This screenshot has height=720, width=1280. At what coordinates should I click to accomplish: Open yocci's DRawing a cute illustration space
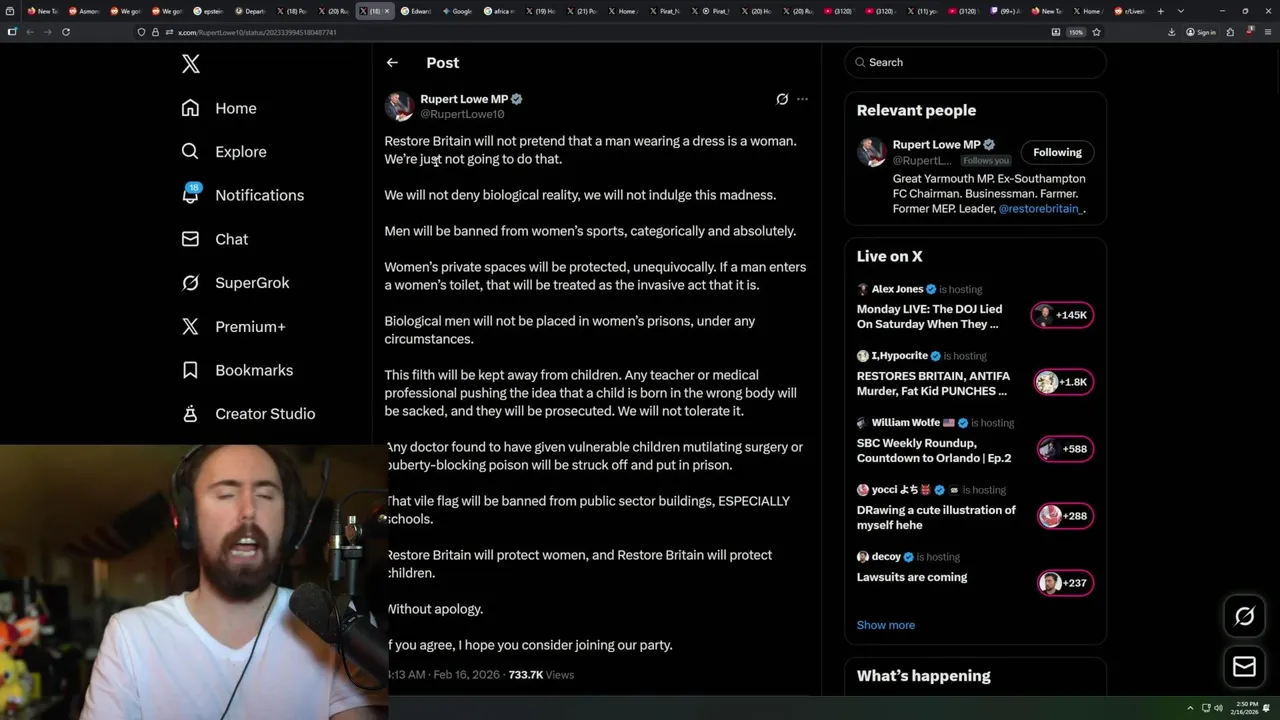[x=936, y=517]
